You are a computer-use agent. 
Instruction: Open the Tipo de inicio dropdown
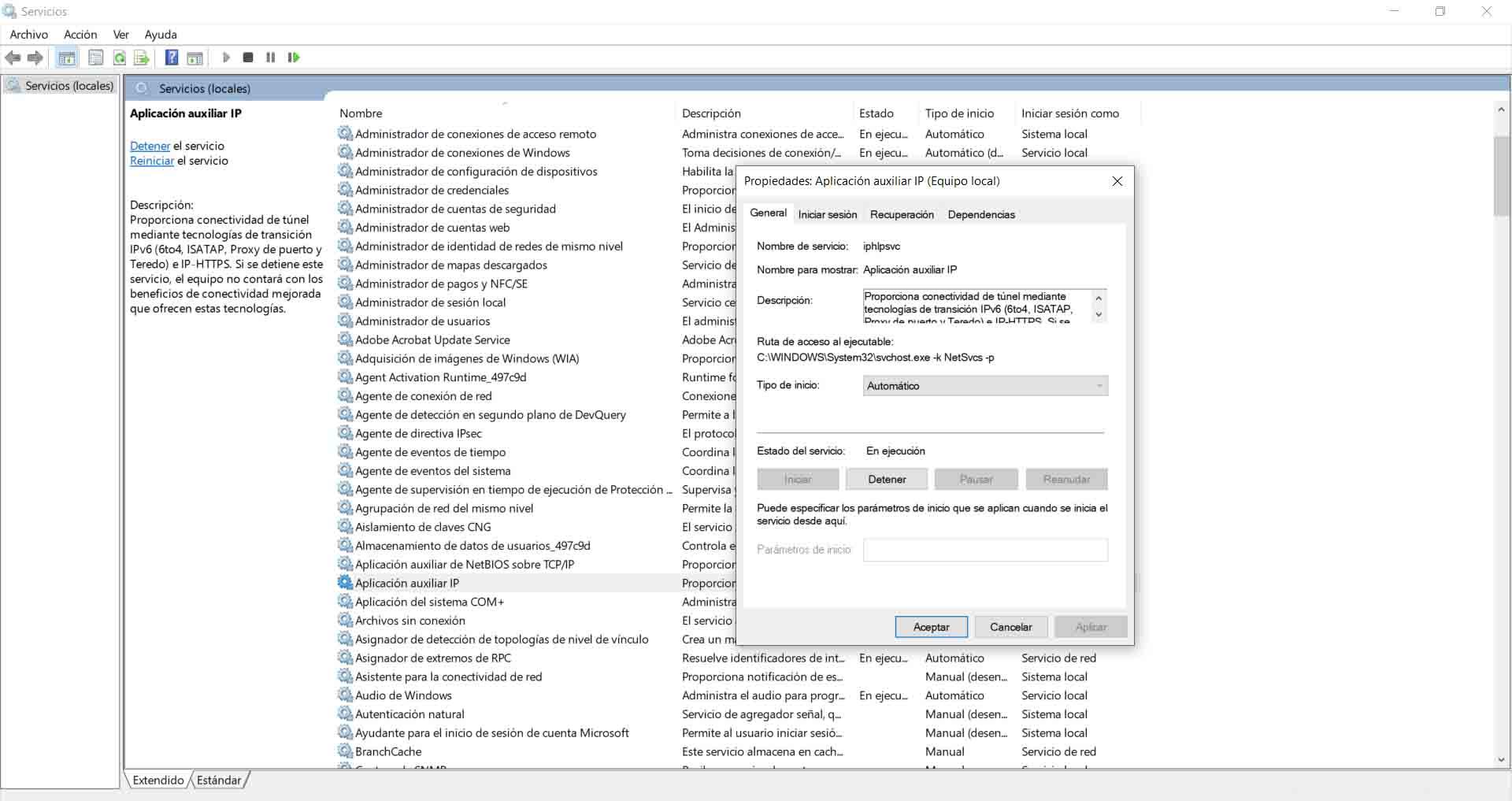click(x=985, y=386)
